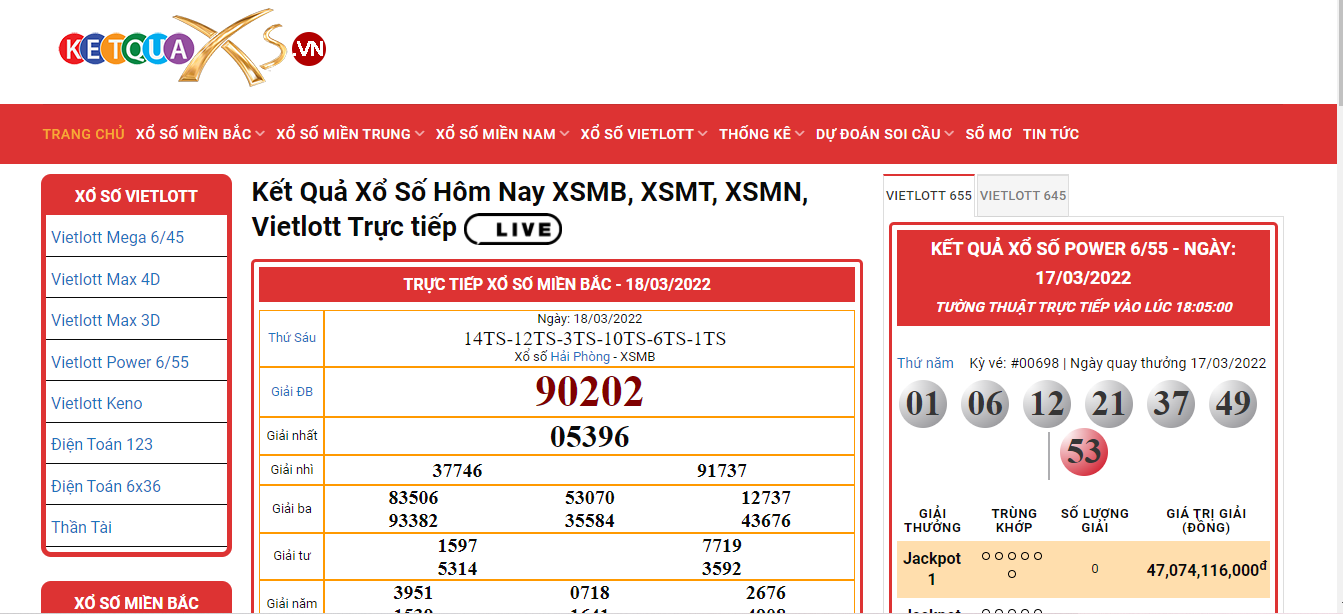
Task: Click the Thứ Sáu day link
Action: click(292, 338)
